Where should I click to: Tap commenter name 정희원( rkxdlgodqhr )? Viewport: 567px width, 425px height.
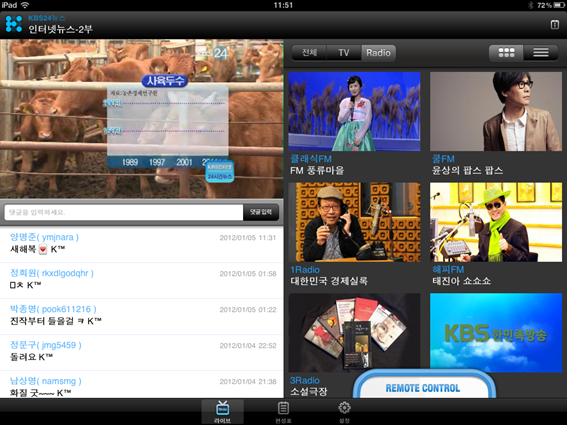pos(52,273)
